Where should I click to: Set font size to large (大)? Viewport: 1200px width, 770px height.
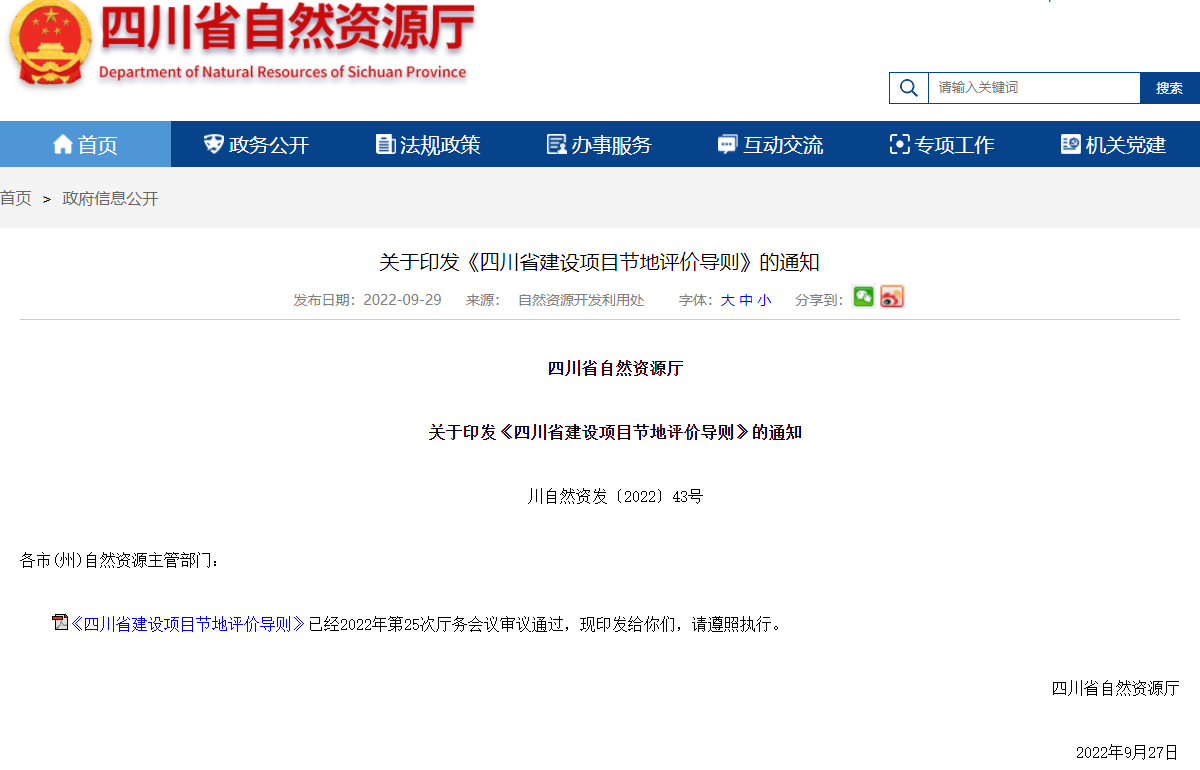click(x=728, y=300)
